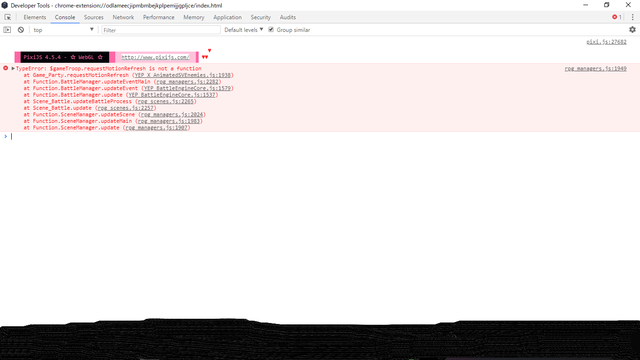Image resolution: width=640 pixels, height=360 pixels.
Task: Toggle the console sidebar icon
Action: pyautogui.click(x=7, y=30)
